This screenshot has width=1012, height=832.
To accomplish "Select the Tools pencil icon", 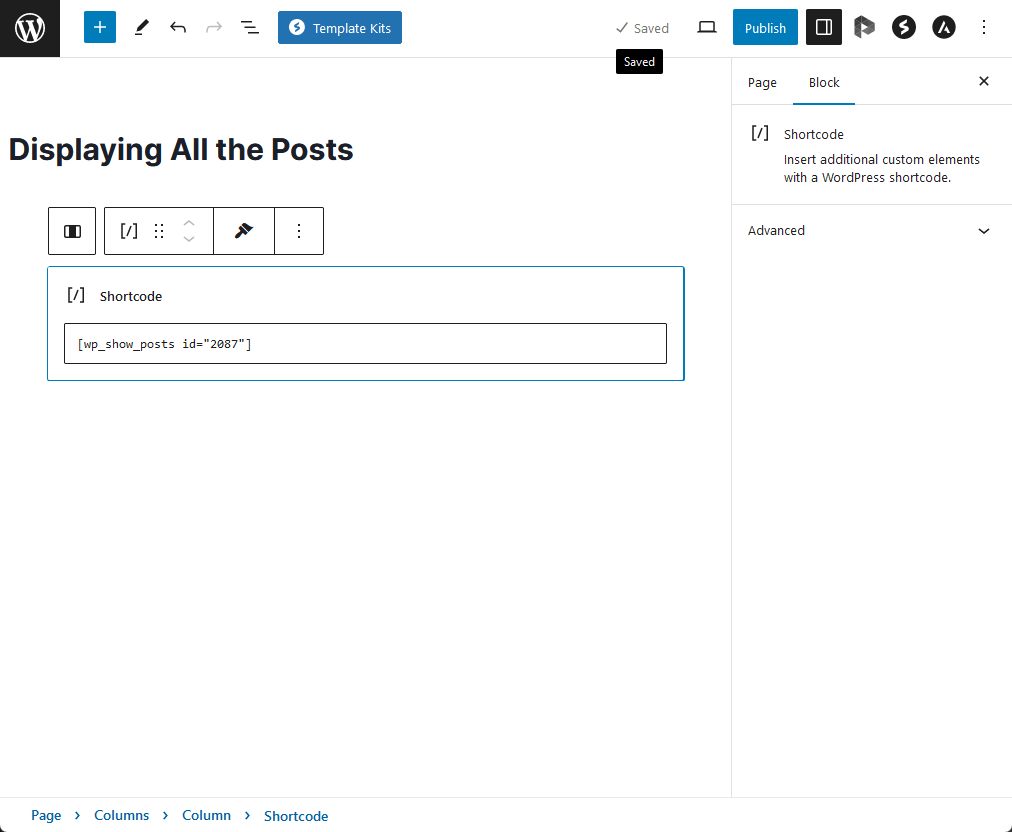I will click(142, 27).
